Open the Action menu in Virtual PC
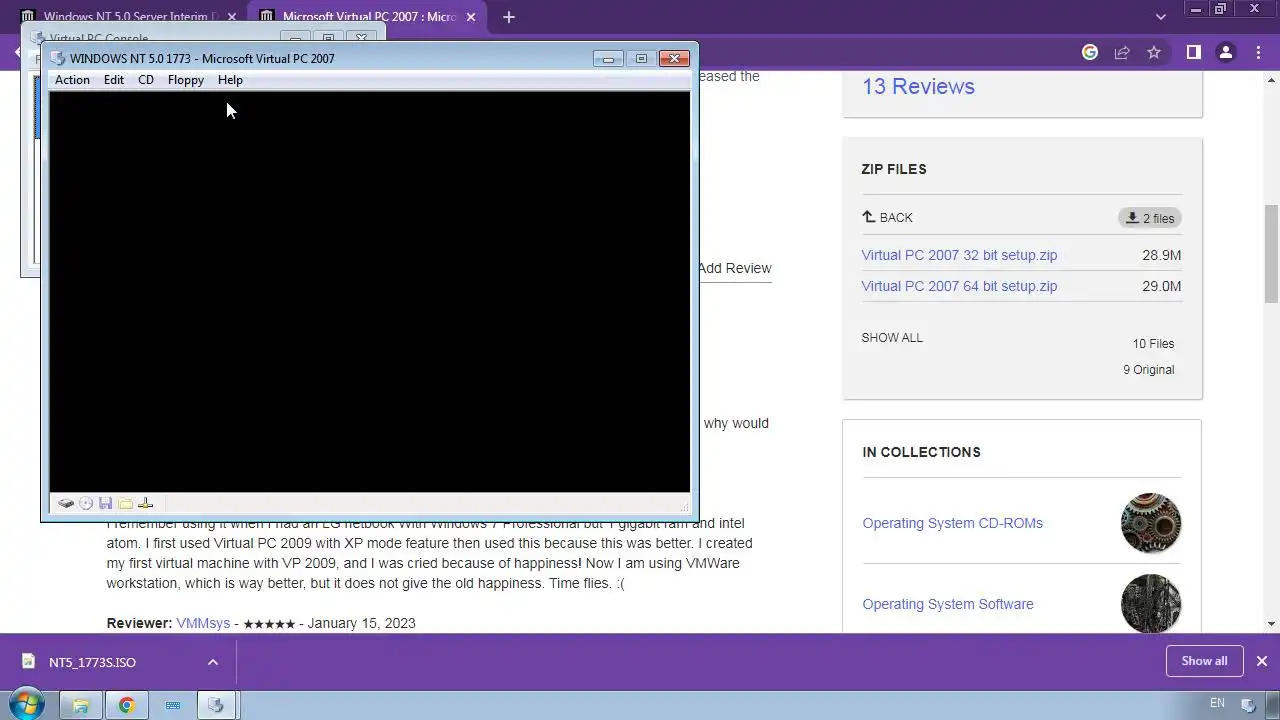The width and height of the screenshot is (1280, 720). tap(72, 80)
